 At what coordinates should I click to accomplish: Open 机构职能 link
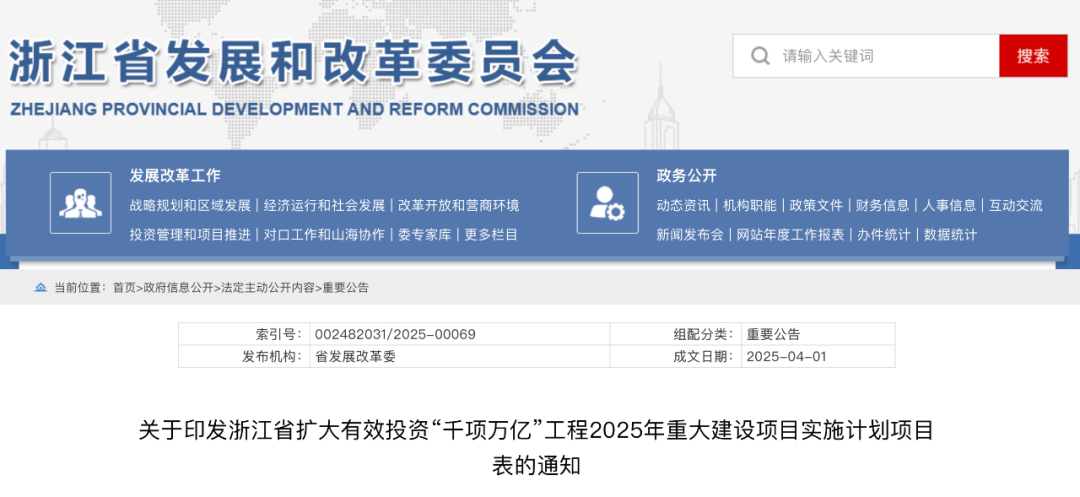point(750,205)
